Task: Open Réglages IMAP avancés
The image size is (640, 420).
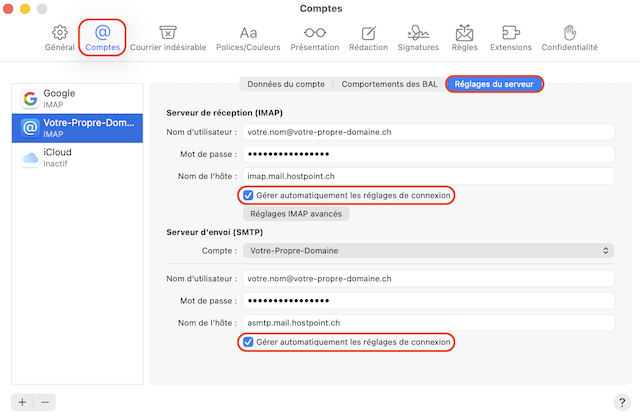Action: (x=296, y=214)
